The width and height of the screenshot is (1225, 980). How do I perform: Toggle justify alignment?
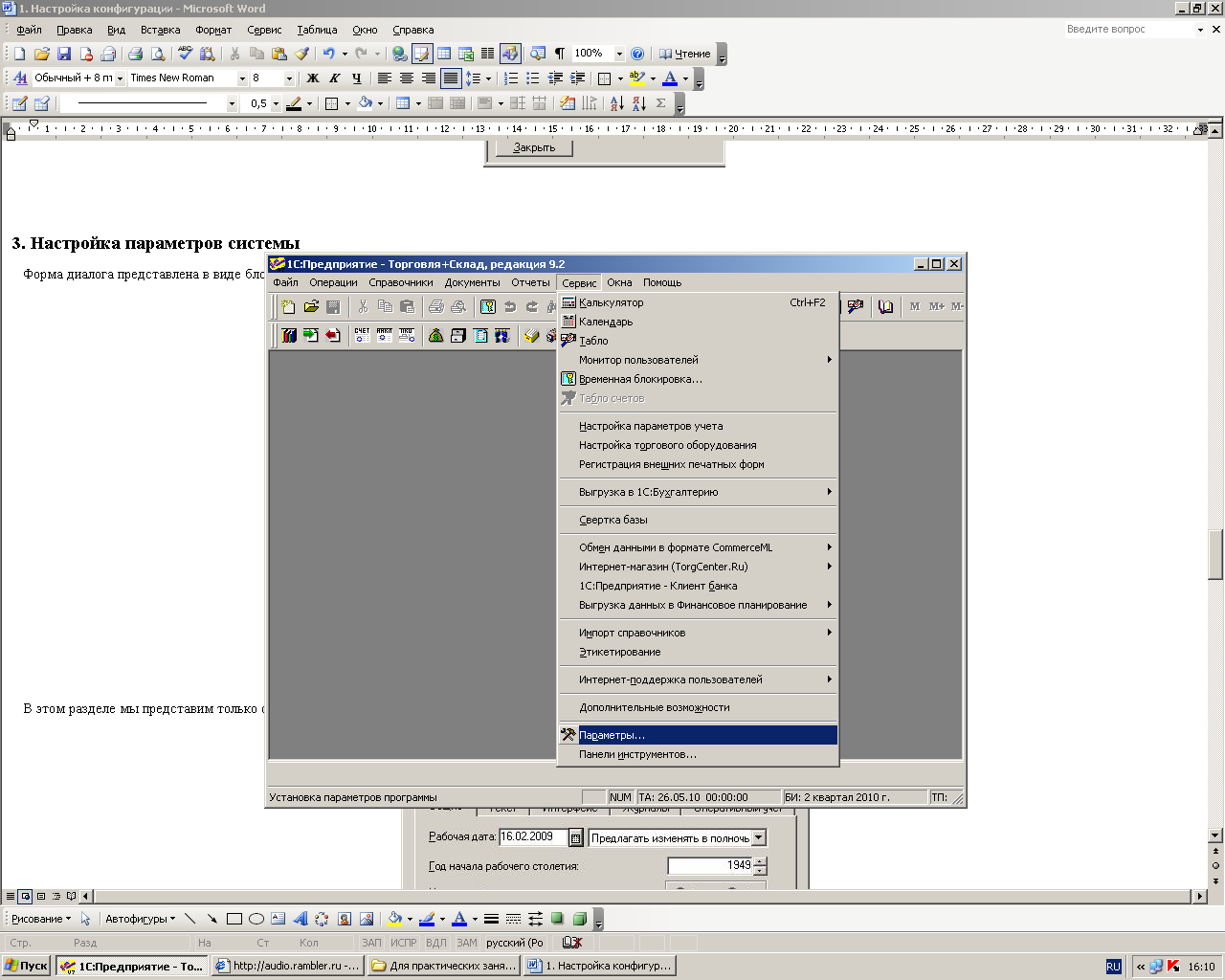pos(451,78)
